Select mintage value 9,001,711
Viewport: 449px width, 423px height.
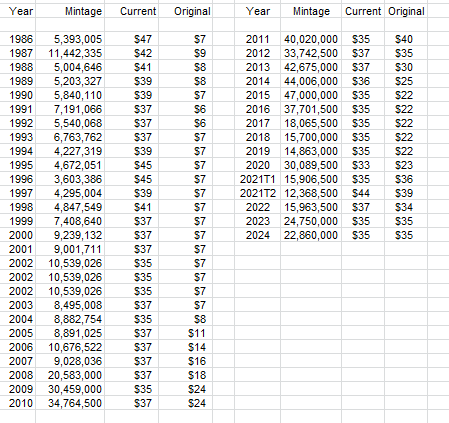point(70,249)
